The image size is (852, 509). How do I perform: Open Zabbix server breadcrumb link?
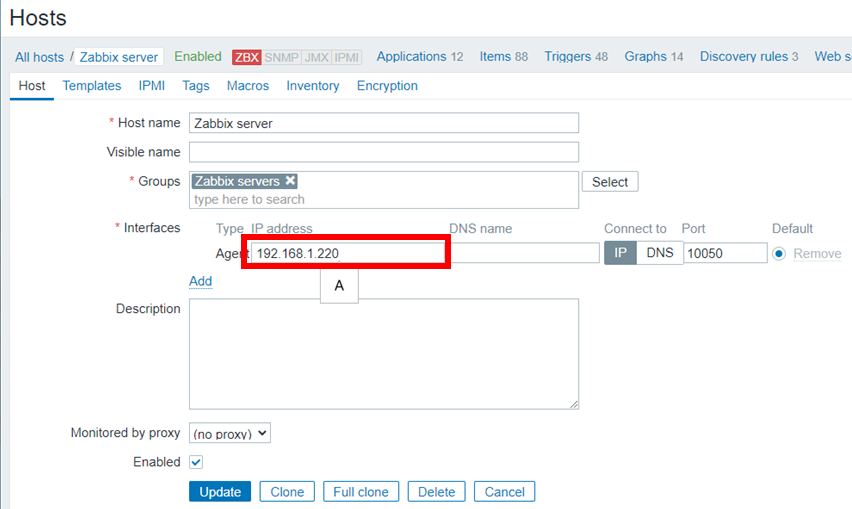click(x=118, y=57)
